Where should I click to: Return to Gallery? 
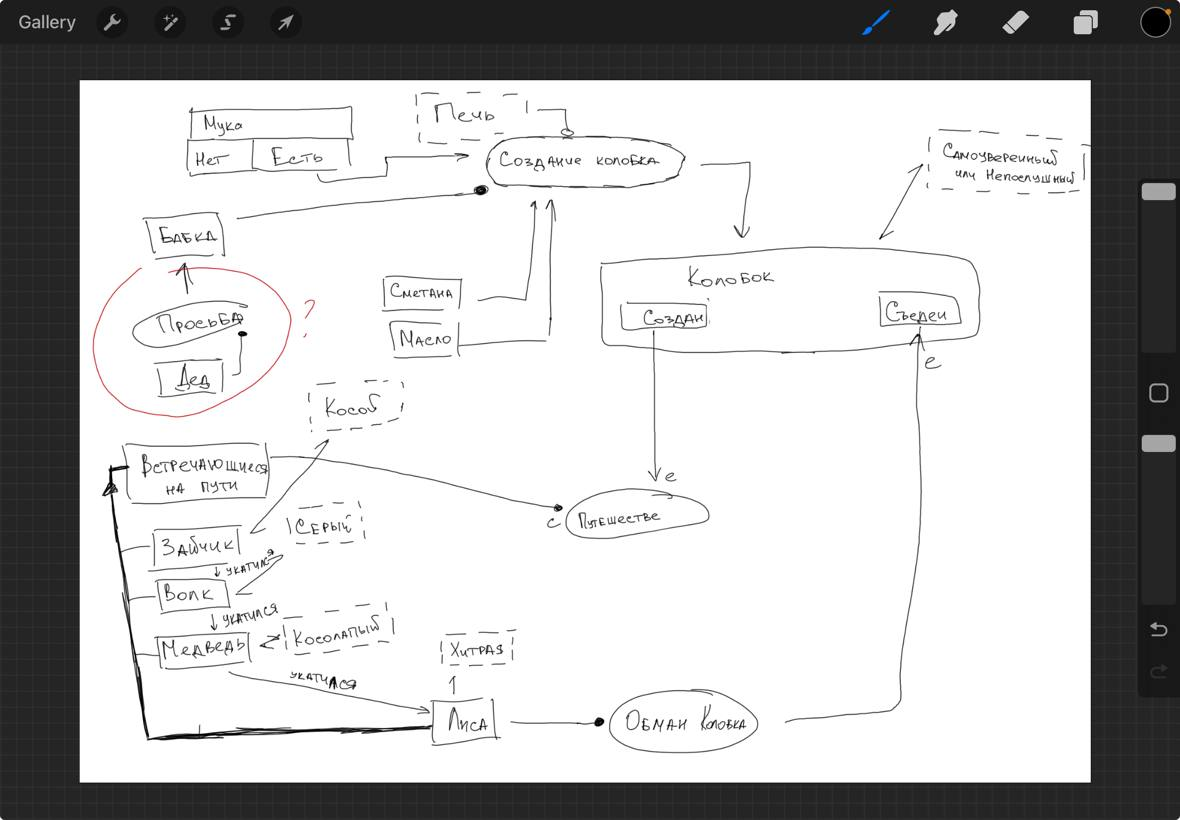coord(47,22)
